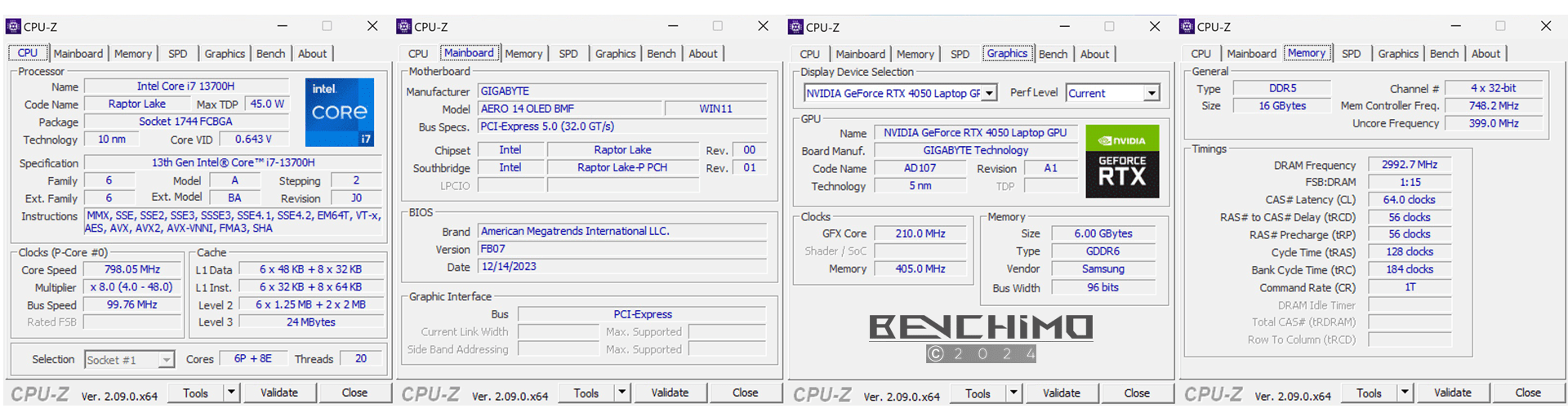Viewport: 1568px width, 417px height.
Task: Click Validate button in first CPU-Z window
Action: click(x=279, y=393)
